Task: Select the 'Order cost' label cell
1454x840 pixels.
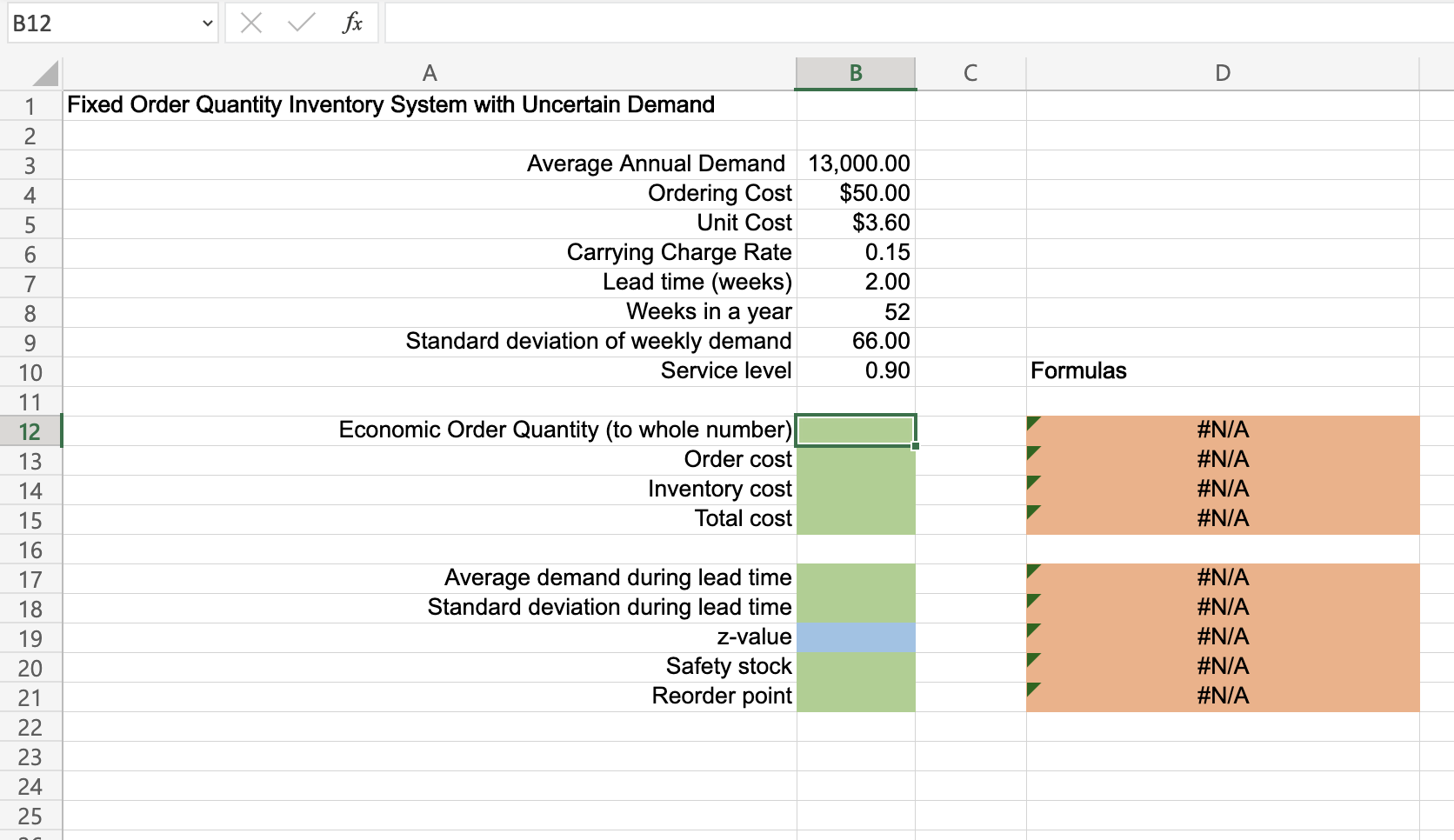Action: click(430, 460)
